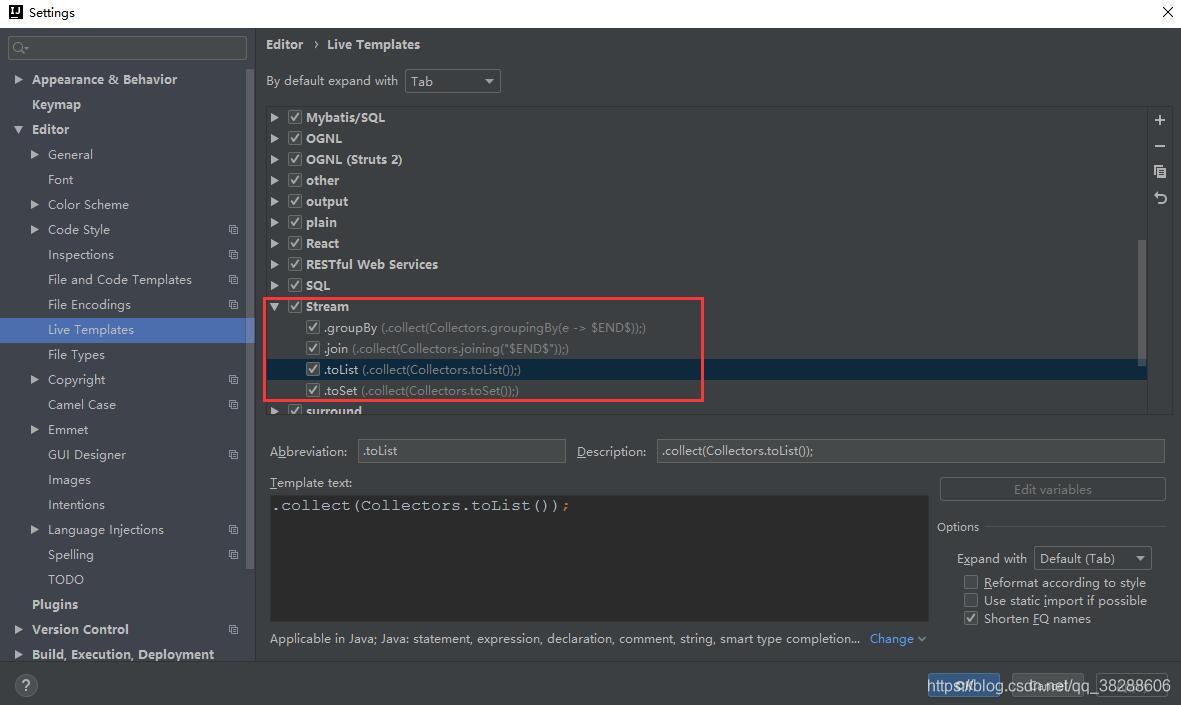Click the project-level icon beside Inspections
The height and width of the screenshot is (705, 1181).
pyautogui.click(x=233, y=255)
